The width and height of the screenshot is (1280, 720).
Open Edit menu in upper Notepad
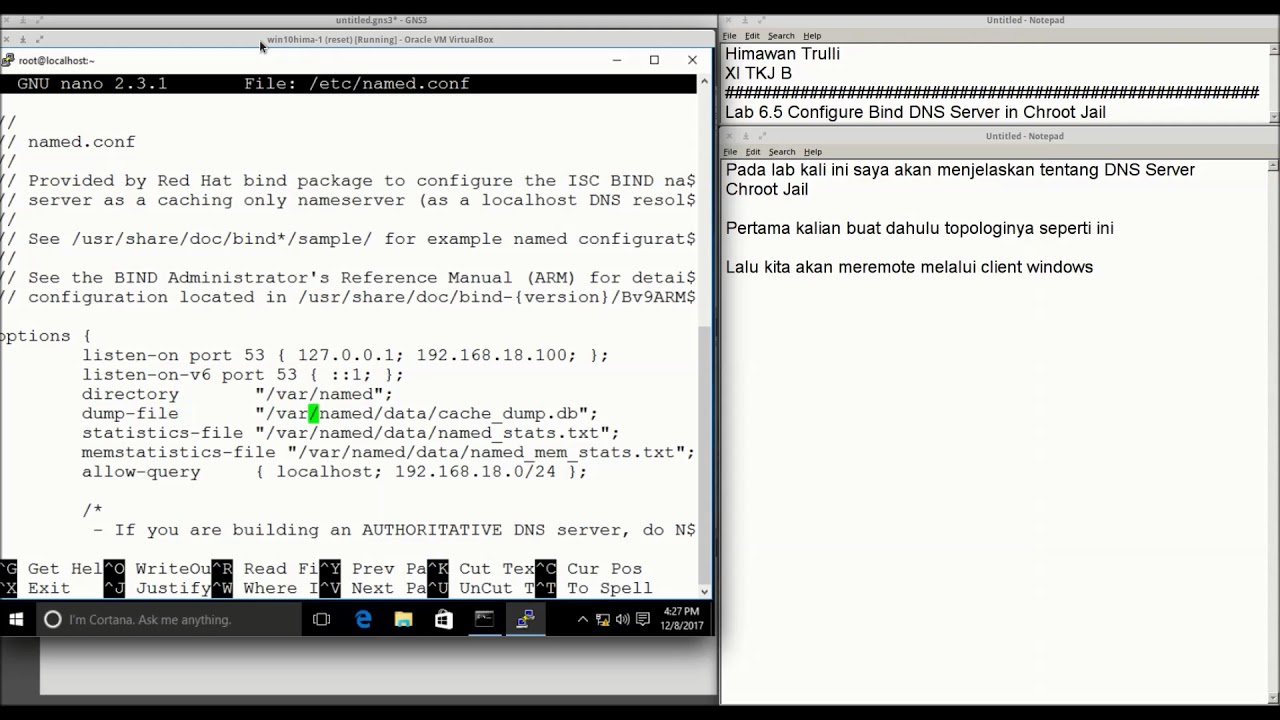752,36
